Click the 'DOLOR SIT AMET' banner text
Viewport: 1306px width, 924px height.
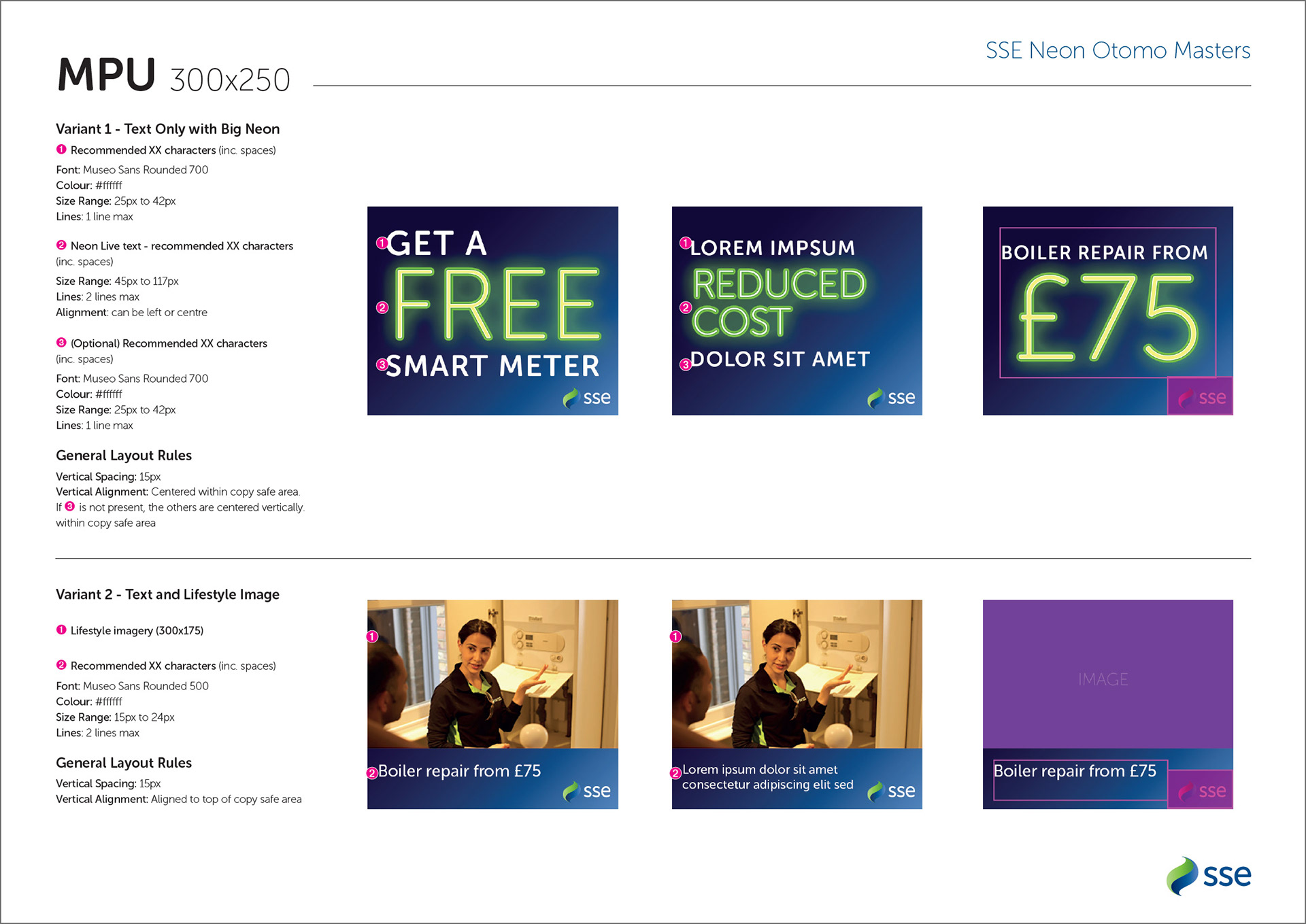780,359
